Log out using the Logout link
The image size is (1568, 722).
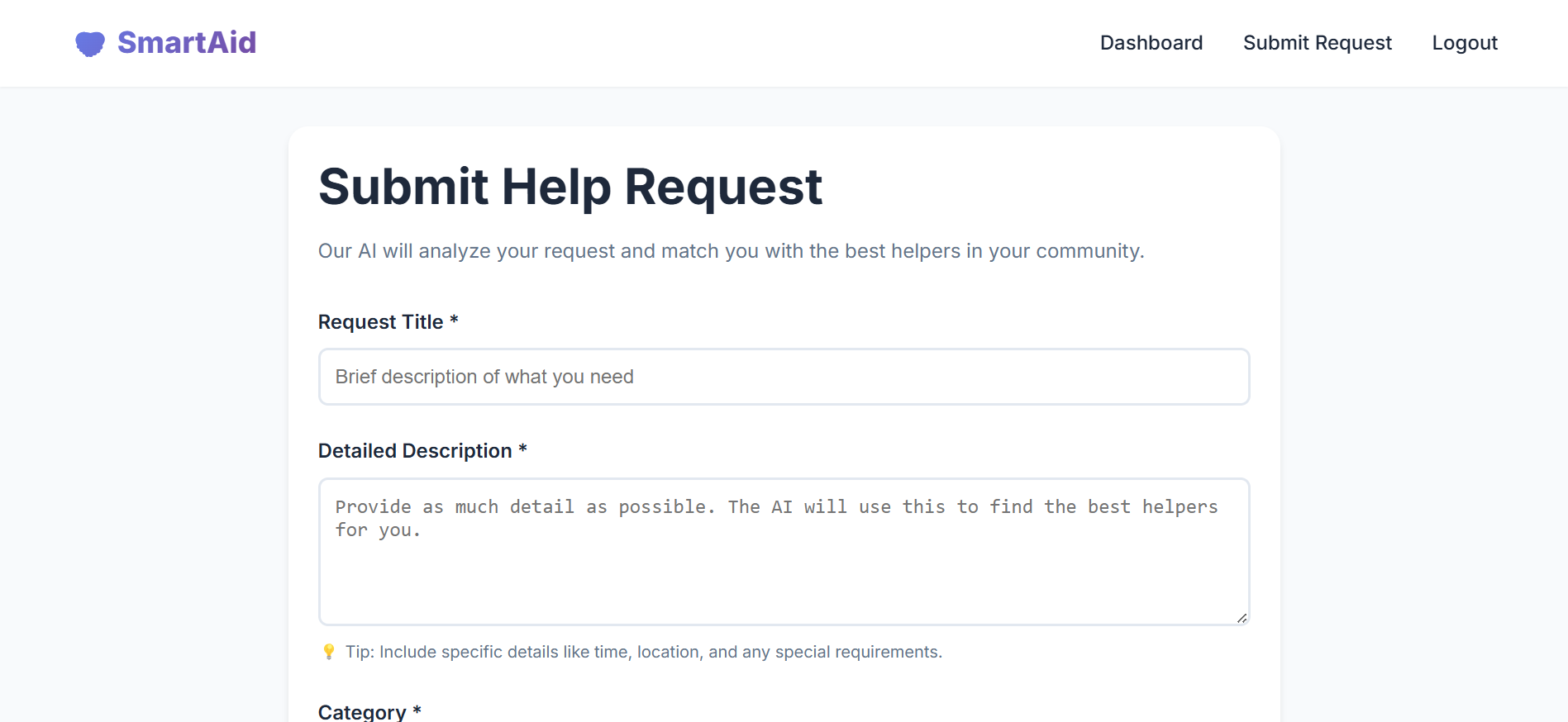point(1464,43)
